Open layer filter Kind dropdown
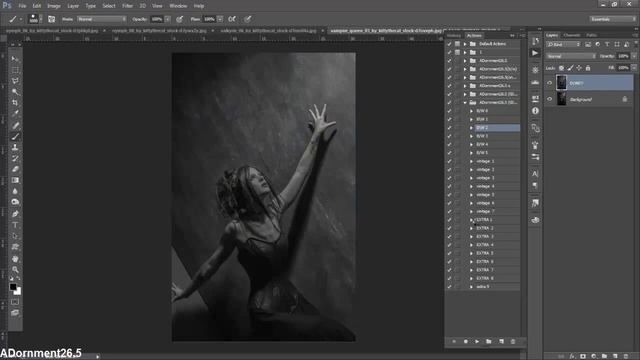This screenshot has height=360, width=640. [564, 44]
